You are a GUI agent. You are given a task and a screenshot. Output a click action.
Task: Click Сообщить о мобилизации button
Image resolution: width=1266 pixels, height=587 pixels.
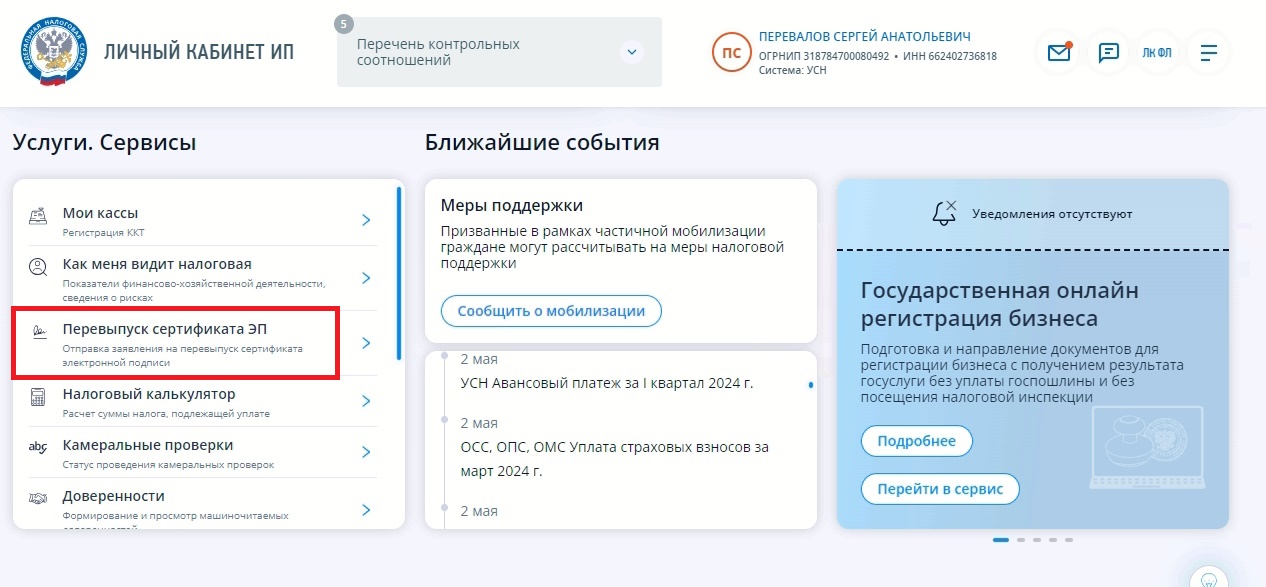[551, 310]
